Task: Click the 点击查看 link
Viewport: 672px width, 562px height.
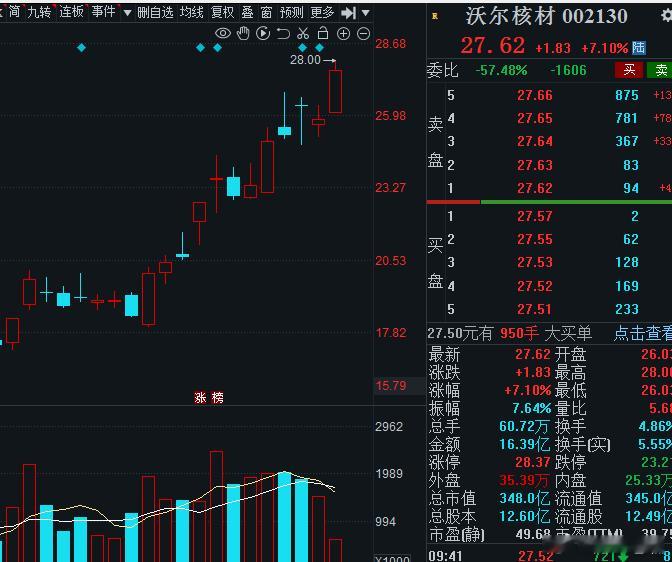Action: click(x=642, y=333)
